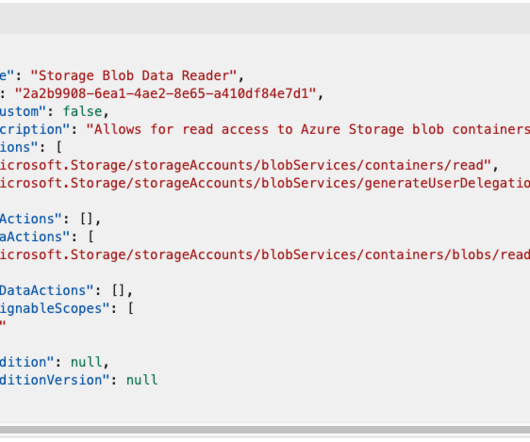Click the word "Azure Storage" in description

coord(352,129)
